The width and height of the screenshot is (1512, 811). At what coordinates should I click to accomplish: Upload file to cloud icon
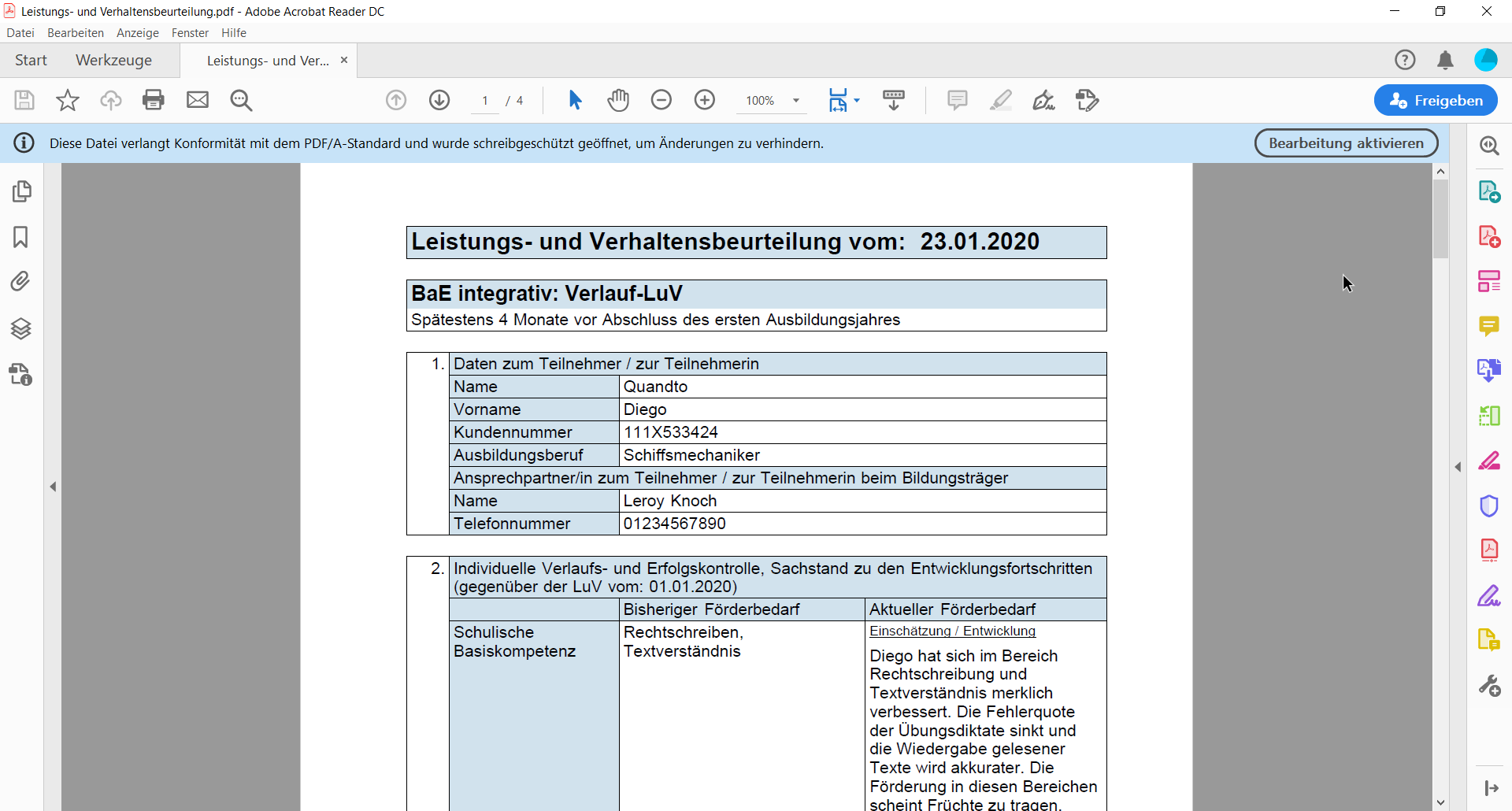[111, 100]
